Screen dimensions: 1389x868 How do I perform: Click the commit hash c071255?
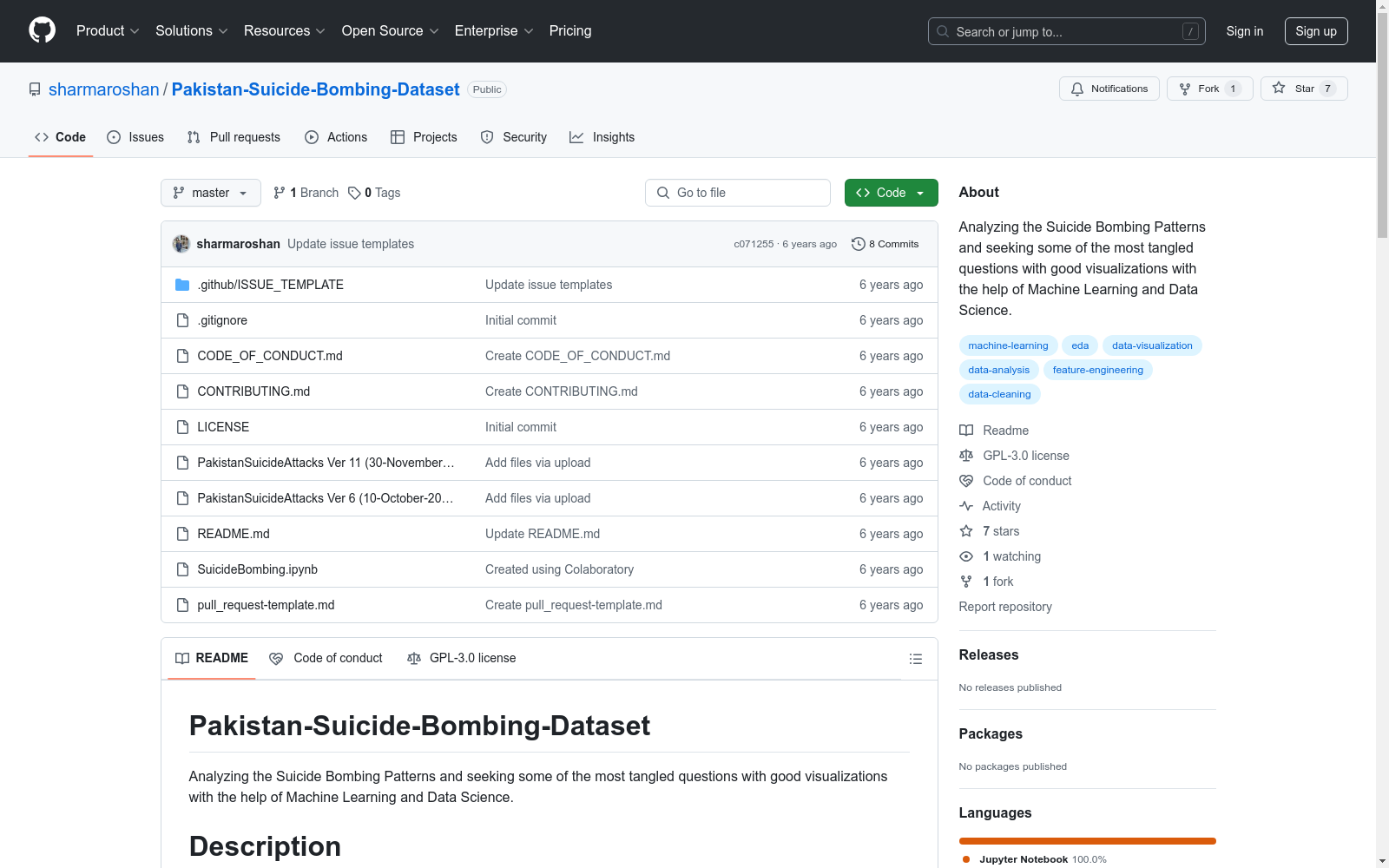754,244
